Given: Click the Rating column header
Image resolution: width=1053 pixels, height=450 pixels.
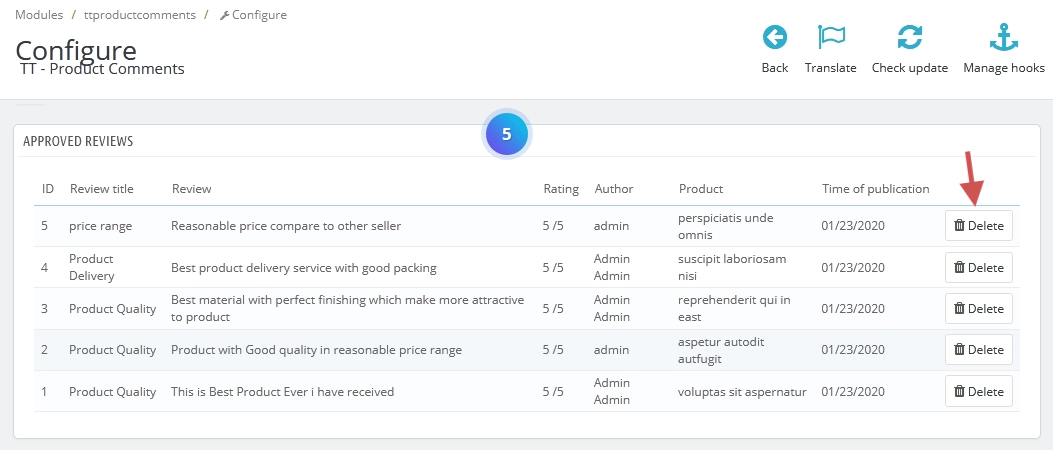Looking at the screenshot, I should (560, 189).
